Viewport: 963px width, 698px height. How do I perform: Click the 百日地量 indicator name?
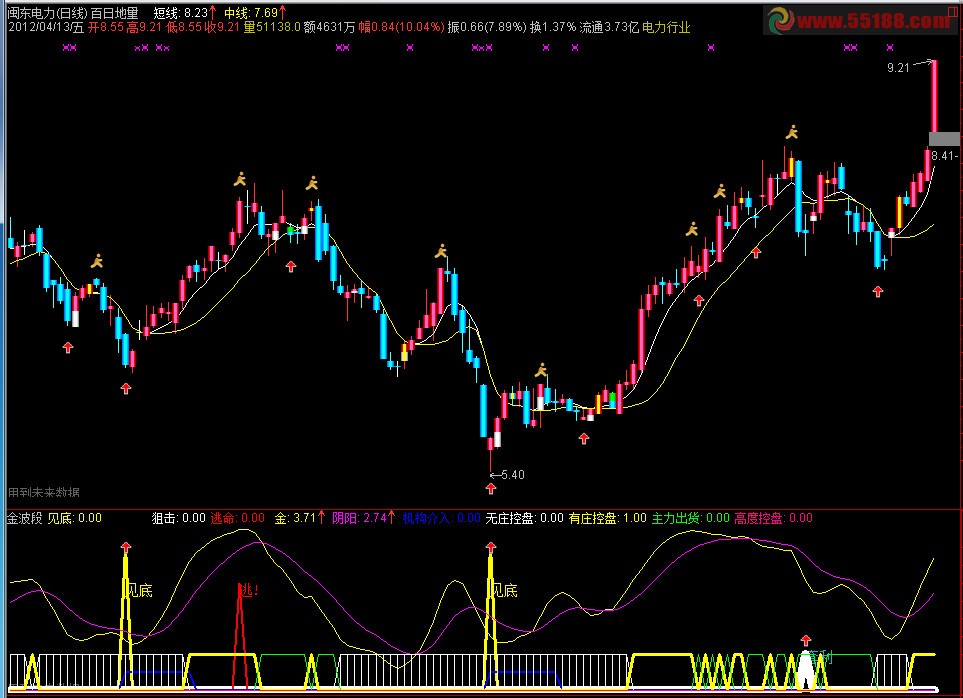[115, 13]
